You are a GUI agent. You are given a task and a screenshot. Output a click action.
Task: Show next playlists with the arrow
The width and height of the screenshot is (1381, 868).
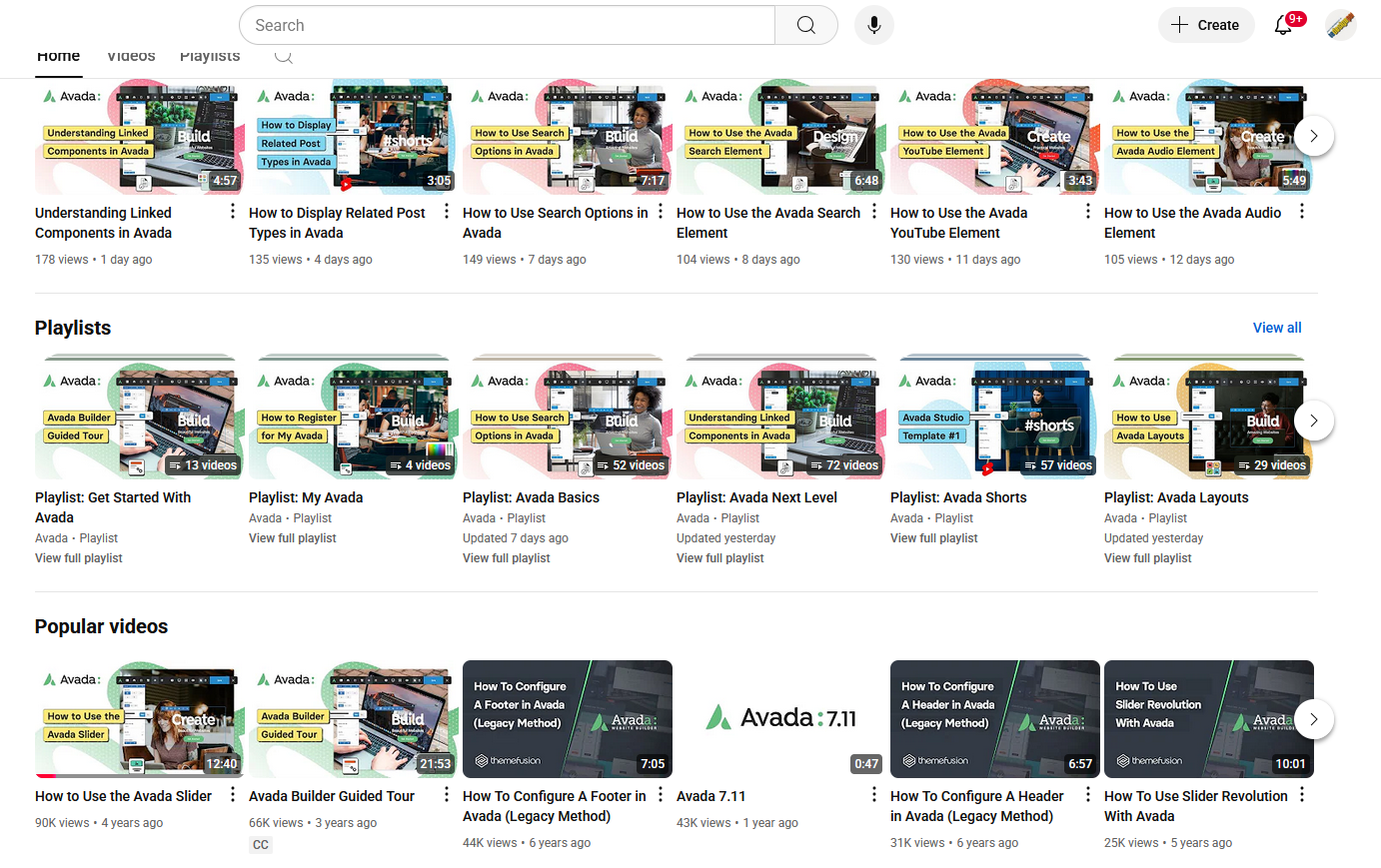(1314, 421)
